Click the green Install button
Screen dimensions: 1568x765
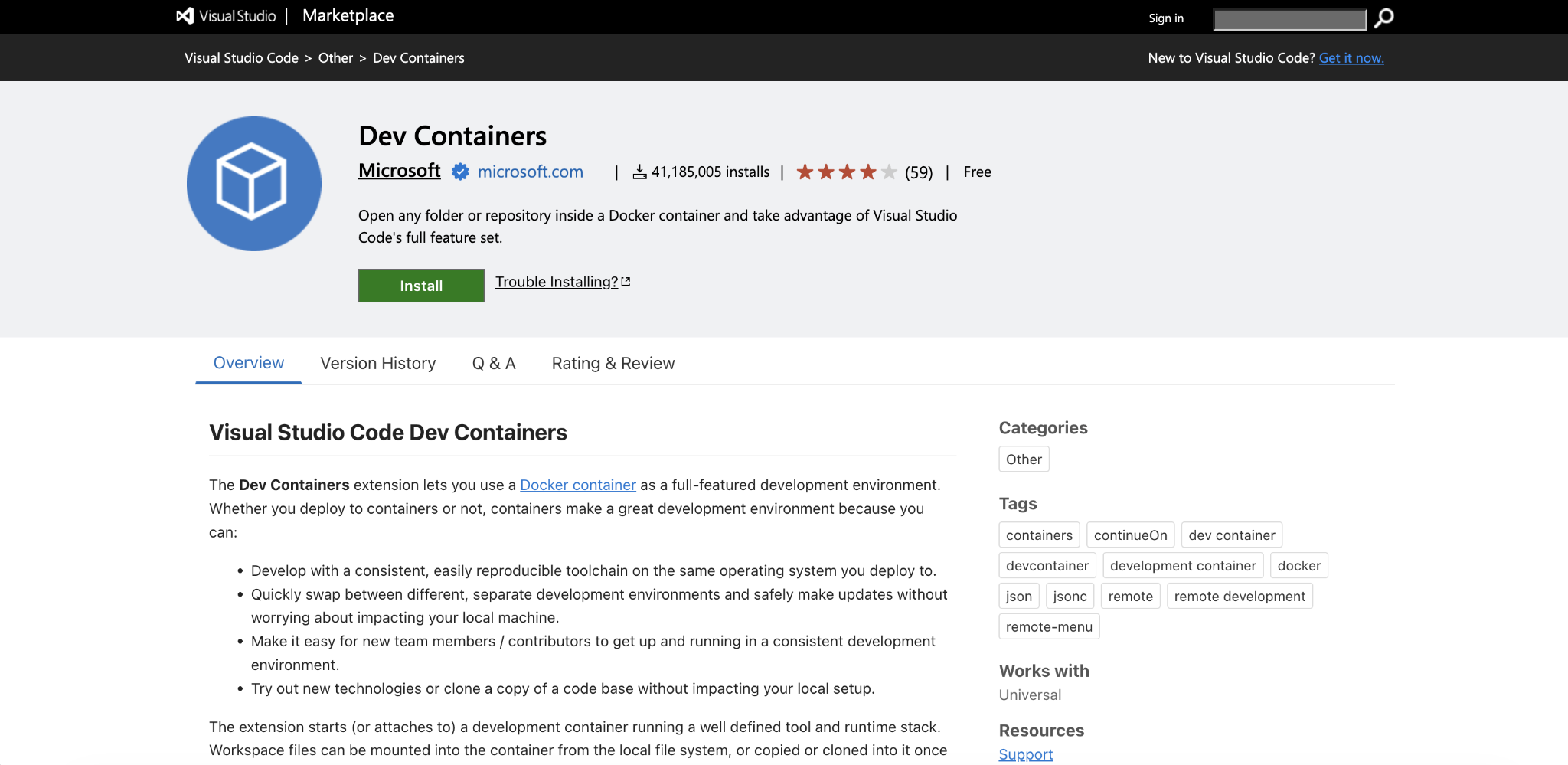pos(421,286)
